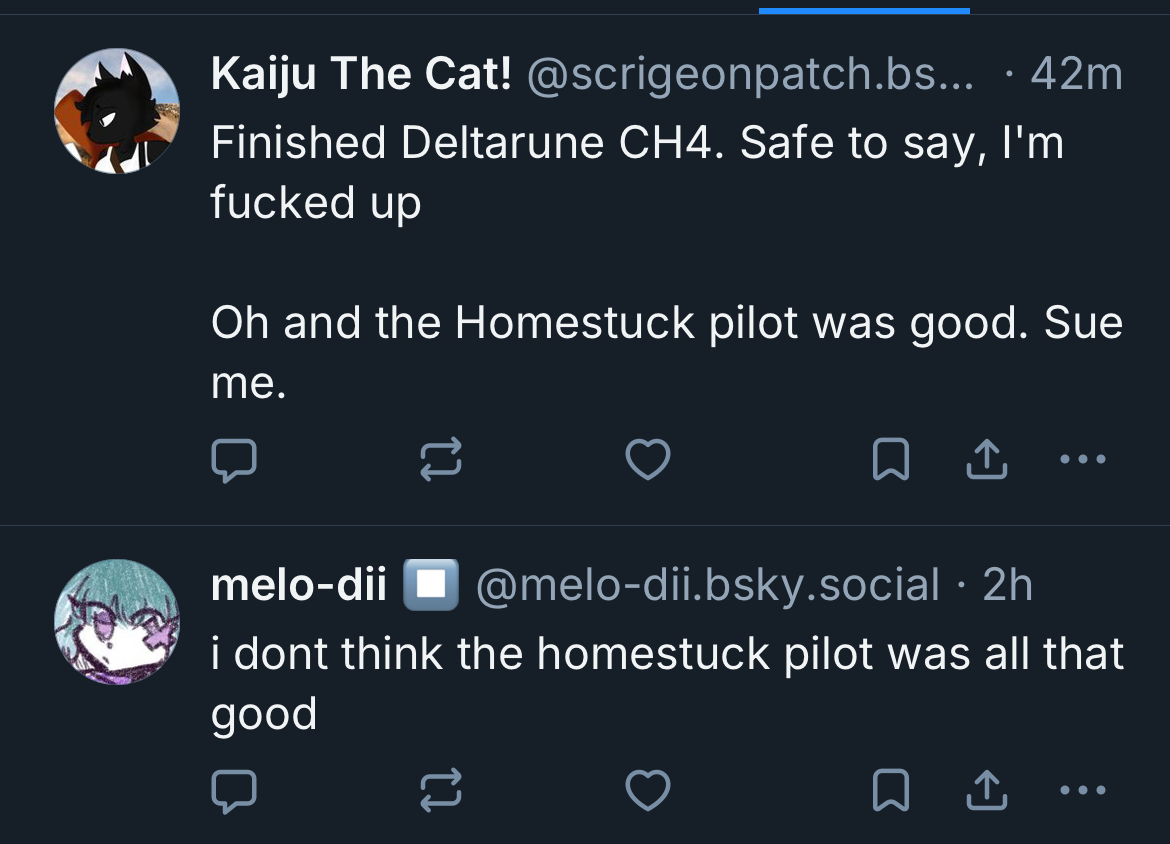Bookmark Kaiju The Cat's post
The height and width of the screenshot is (844, 1170).
click(x=890, y=460)
